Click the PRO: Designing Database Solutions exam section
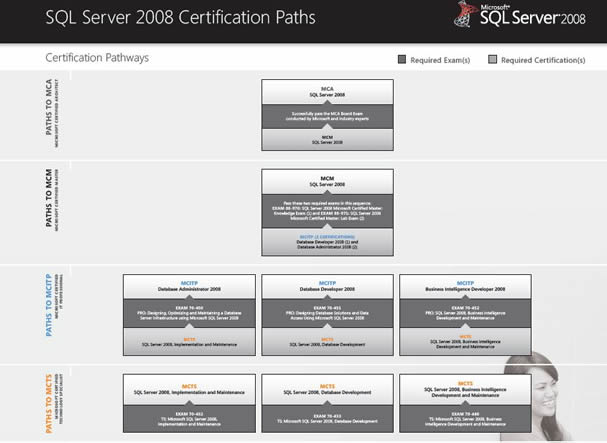This screenshot has width=607, height=443. click(x=328, y=313)
